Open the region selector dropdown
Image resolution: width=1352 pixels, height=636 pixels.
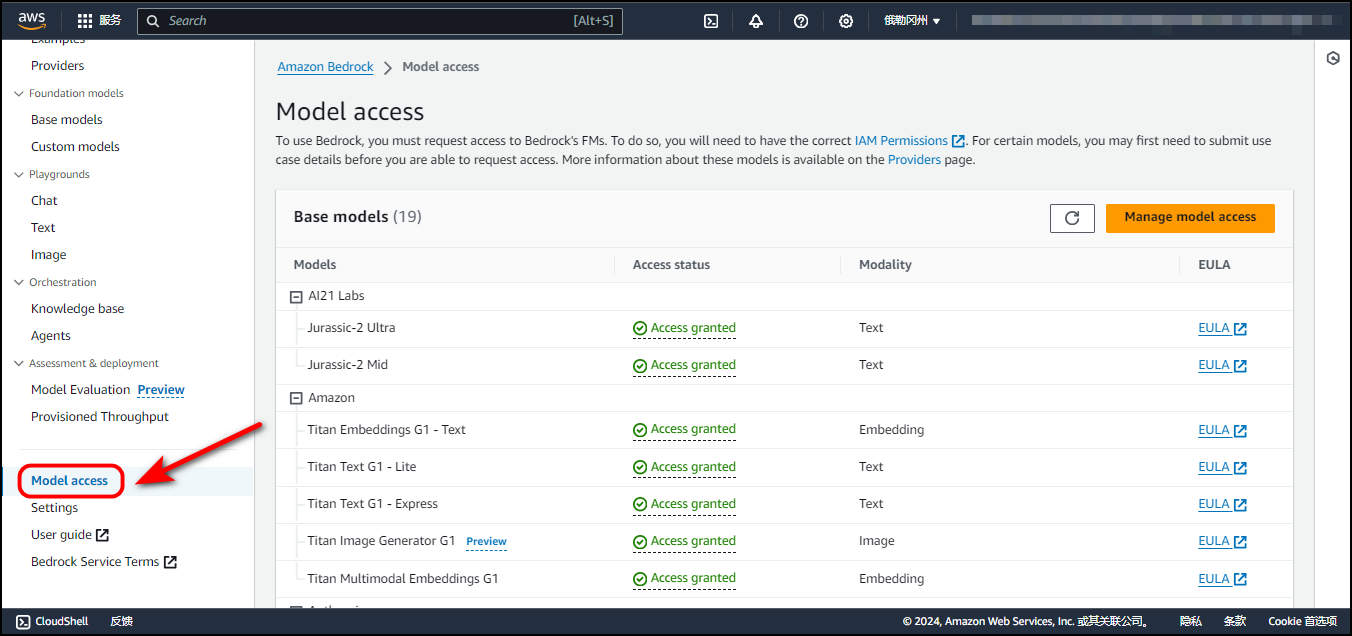(912, 21)
